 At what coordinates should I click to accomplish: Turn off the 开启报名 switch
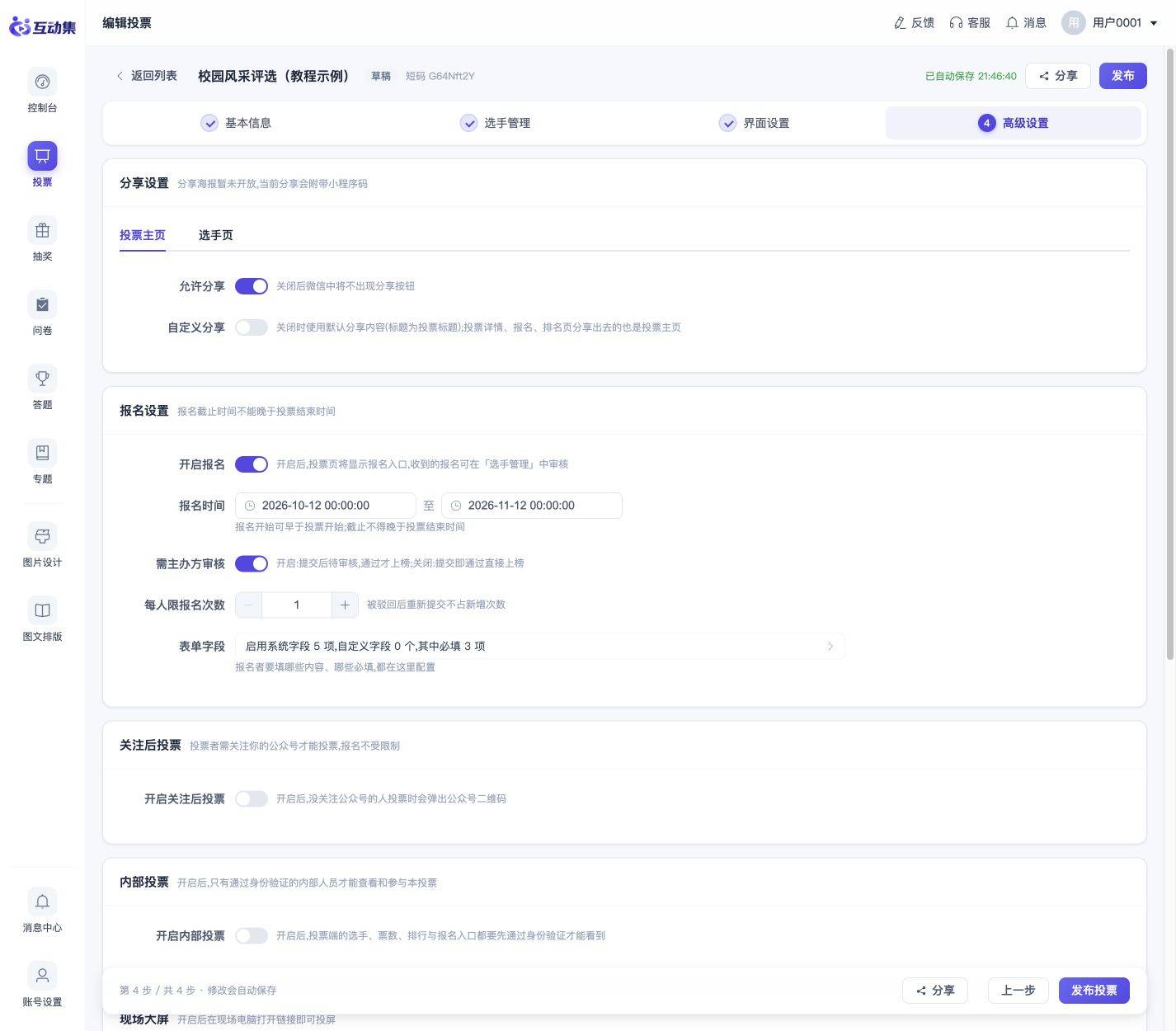coord(252,464)
